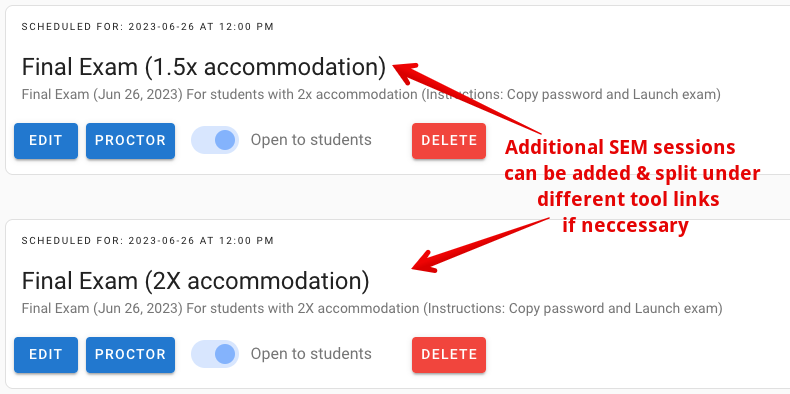Open PROCTOR for the 1.5x accommodation exam
Screen dimensions: 790x394
point(130,141)
